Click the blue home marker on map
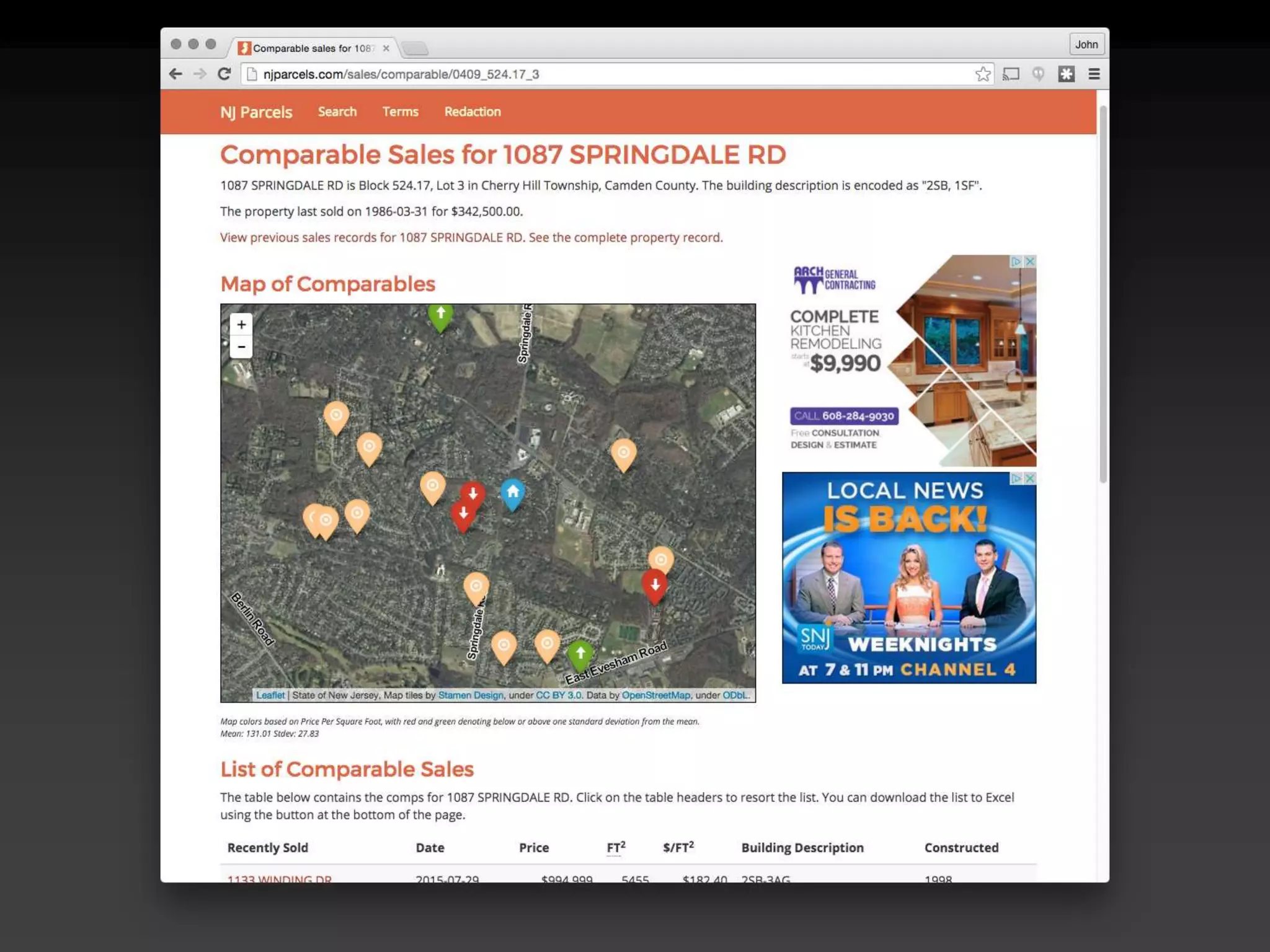The image size is (1270, 952). coord(512,493)
